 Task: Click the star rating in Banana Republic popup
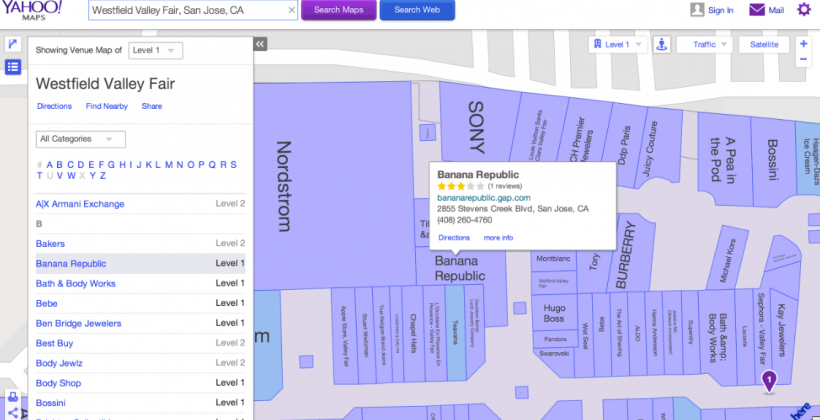461,186
